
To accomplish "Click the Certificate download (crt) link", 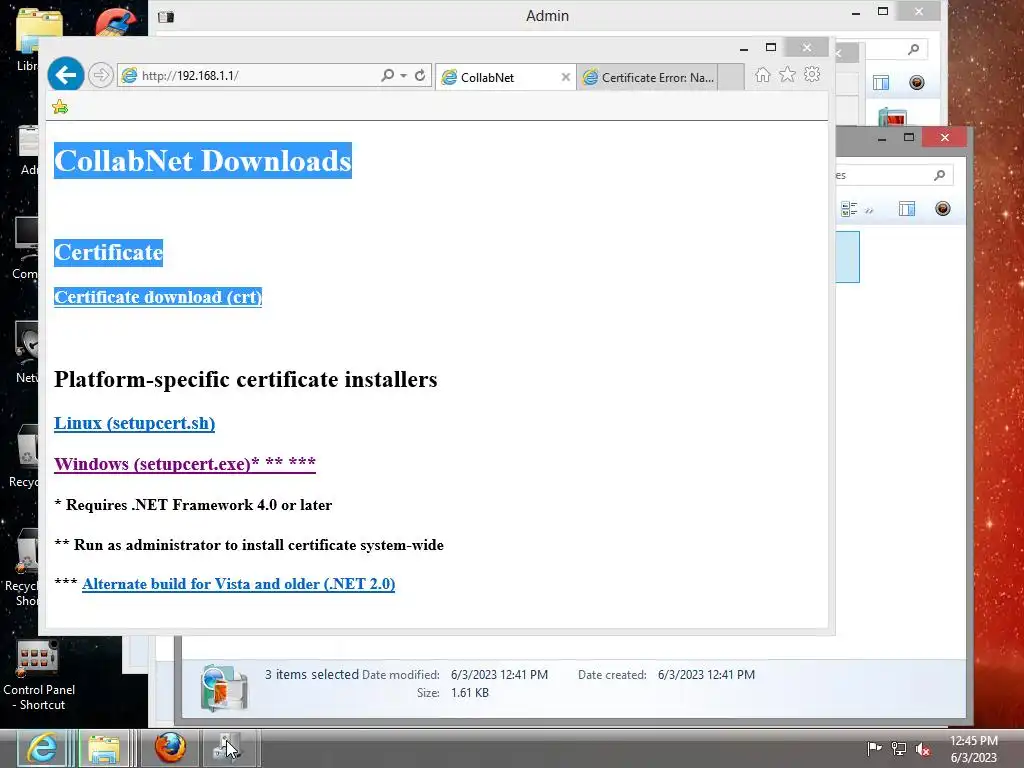I will [158, 297].
